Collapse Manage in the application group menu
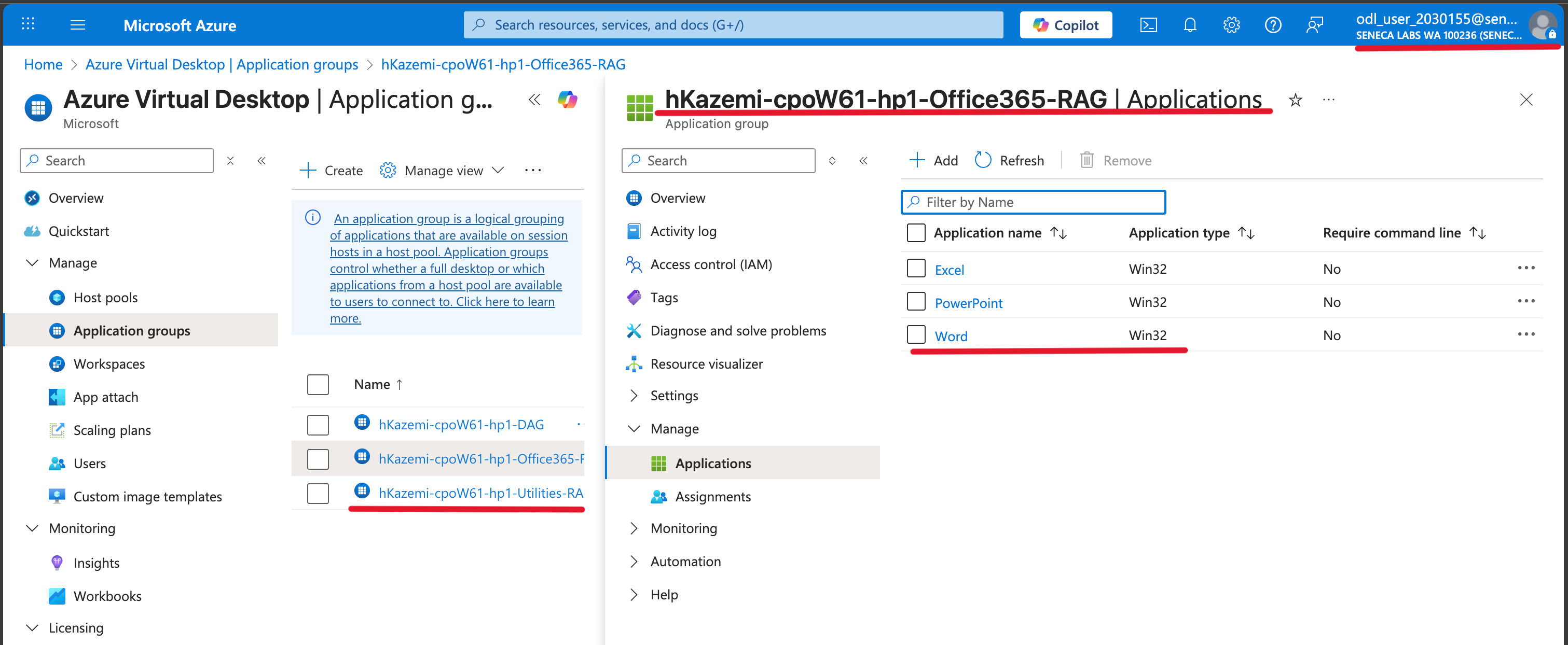The width and height of the screenshot is (1568, 645). tap(634, 429)
